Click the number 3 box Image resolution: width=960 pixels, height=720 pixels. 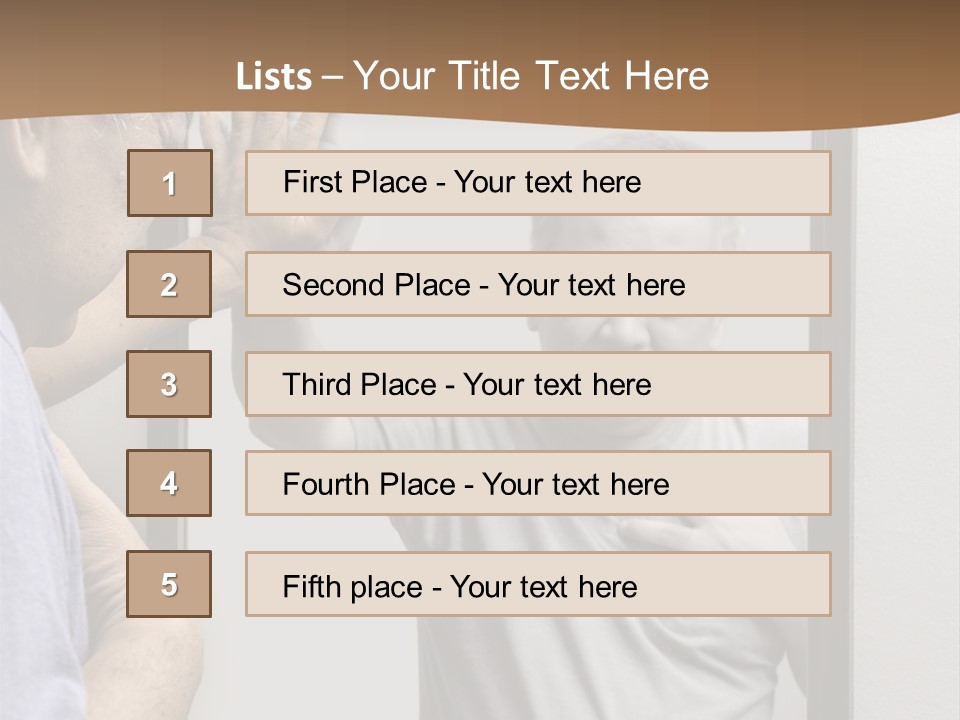click(x=169, y=384)
